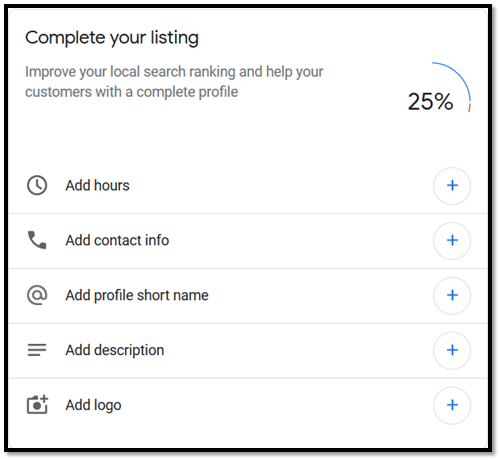Click the plus button for Add logo
Image resolution: width=500 pixels, height=460 pixels.
click(452, 405)
